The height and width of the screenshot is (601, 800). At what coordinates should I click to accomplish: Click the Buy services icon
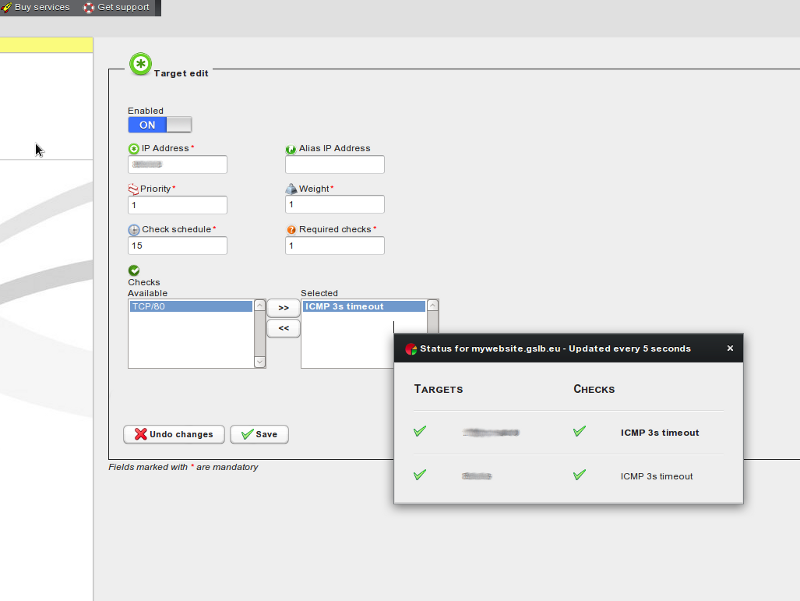7,8
